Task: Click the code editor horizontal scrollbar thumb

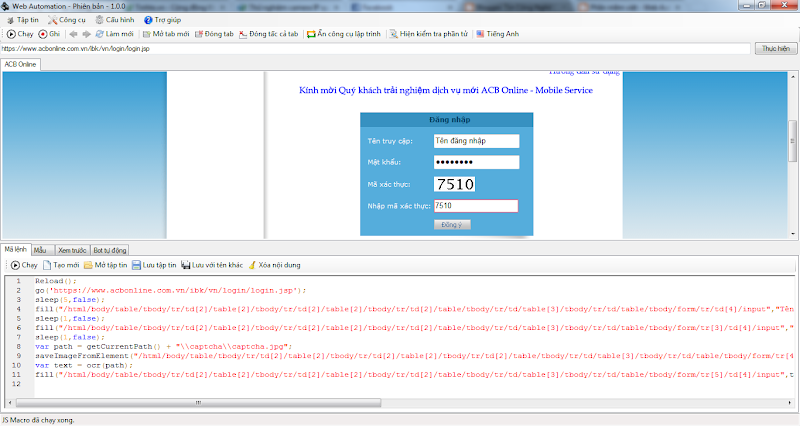Action: [x=198, y=403]
